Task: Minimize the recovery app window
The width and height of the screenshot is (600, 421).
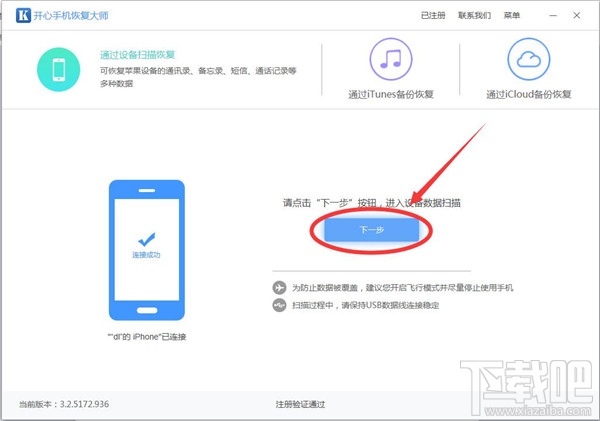Action: coord(553,16)
